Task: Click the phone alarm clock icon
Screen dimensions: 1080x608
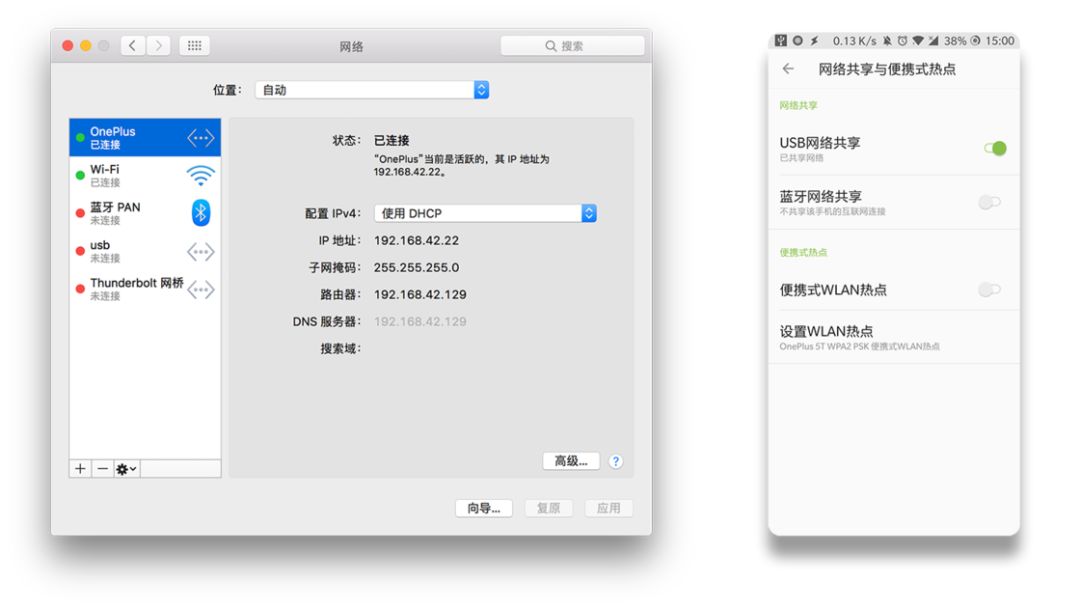Action: pos(902,41)
